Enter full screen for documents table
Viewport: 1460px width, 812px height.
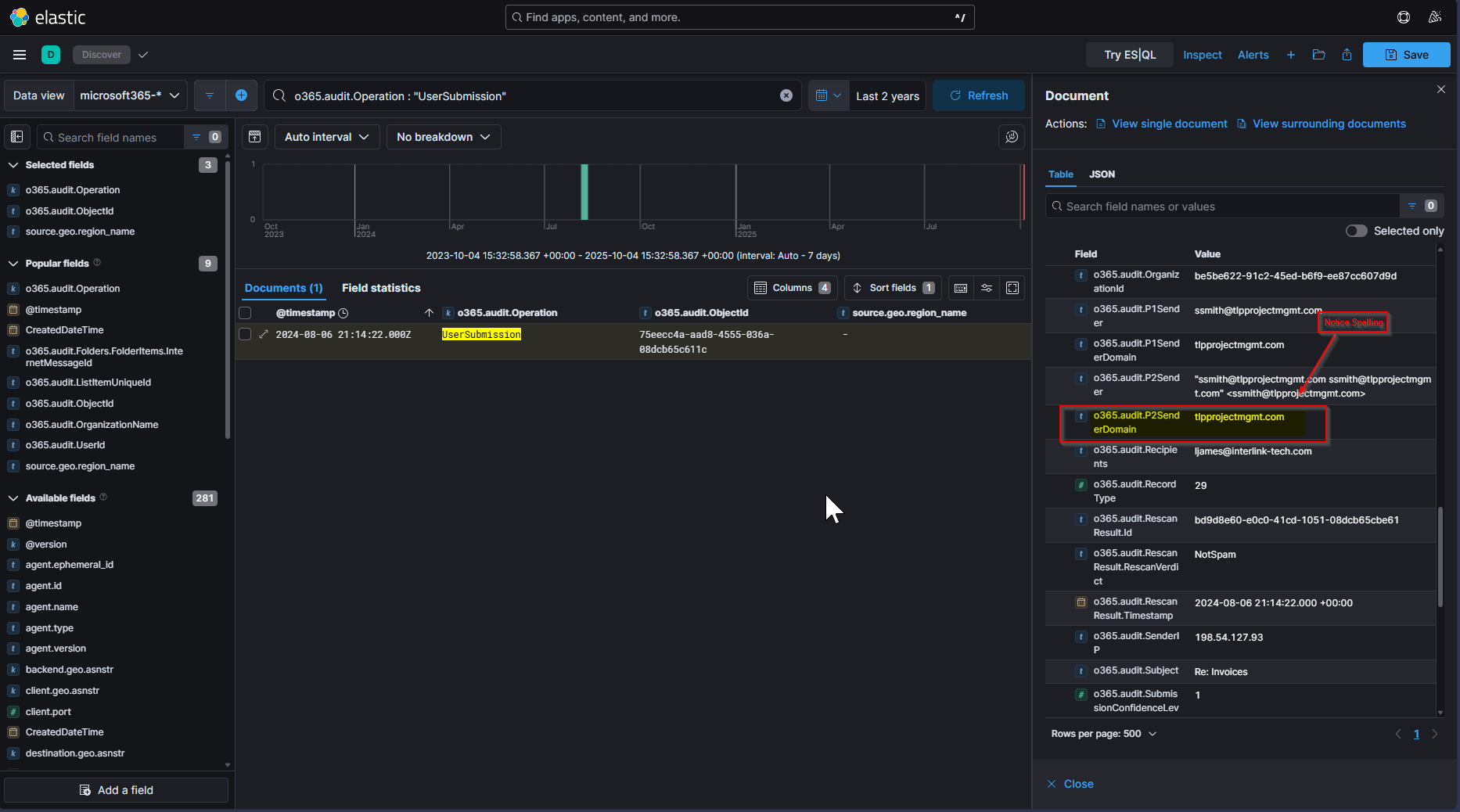click(1012, 288)
